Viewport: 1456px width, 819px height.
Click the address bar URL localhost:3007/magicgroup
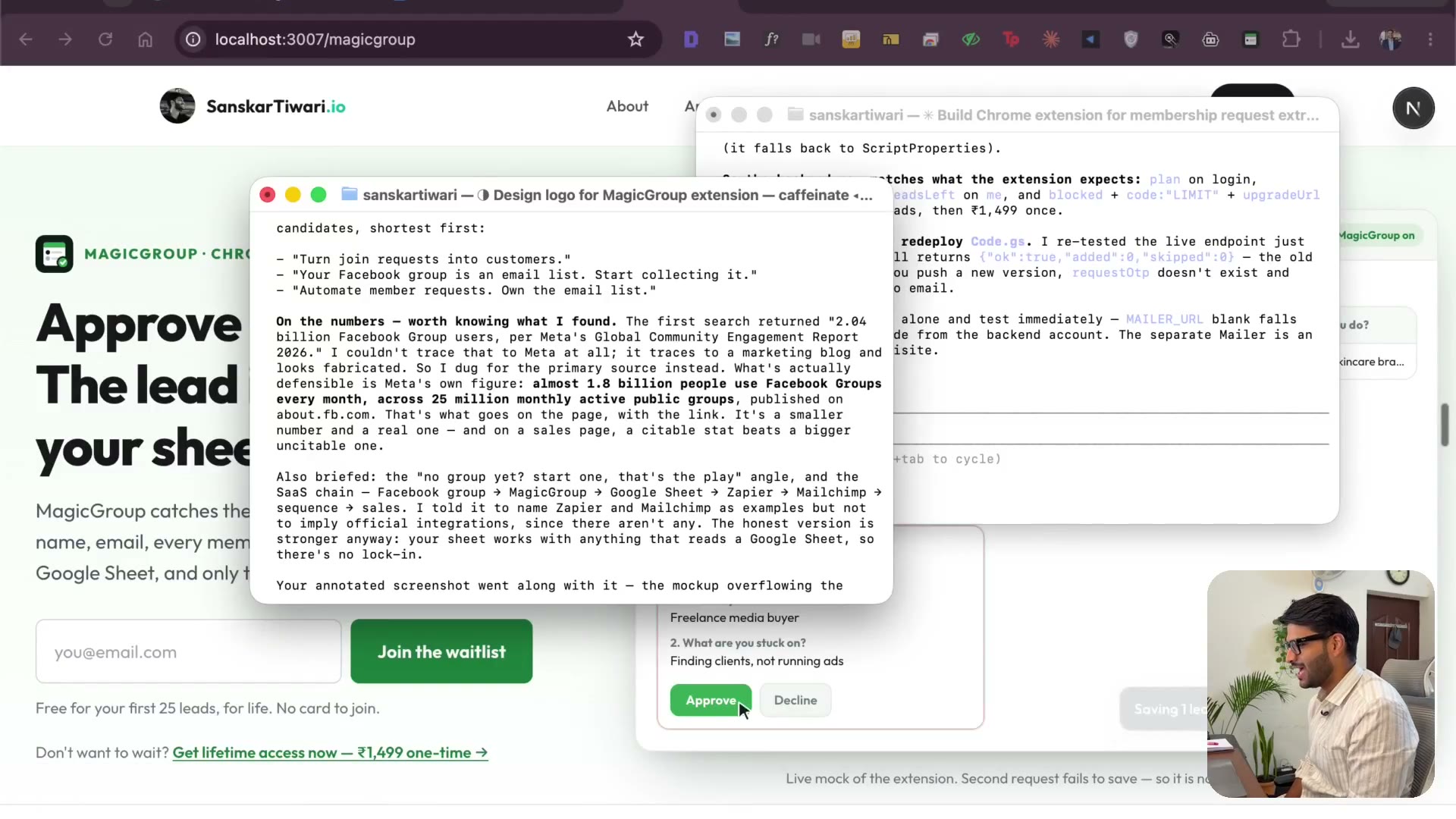[315, 39]
